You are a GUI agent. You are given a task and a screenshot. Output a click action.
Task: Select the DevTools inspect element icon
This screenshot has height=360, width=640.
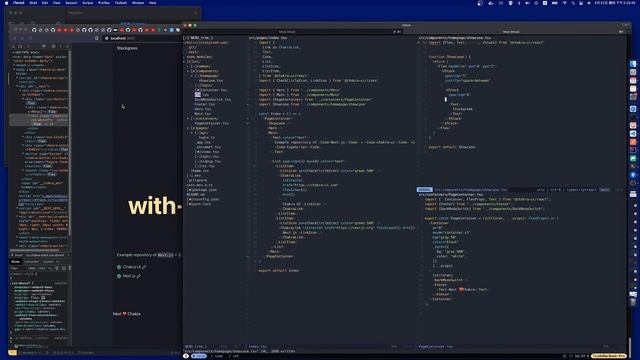coord(13,47)
